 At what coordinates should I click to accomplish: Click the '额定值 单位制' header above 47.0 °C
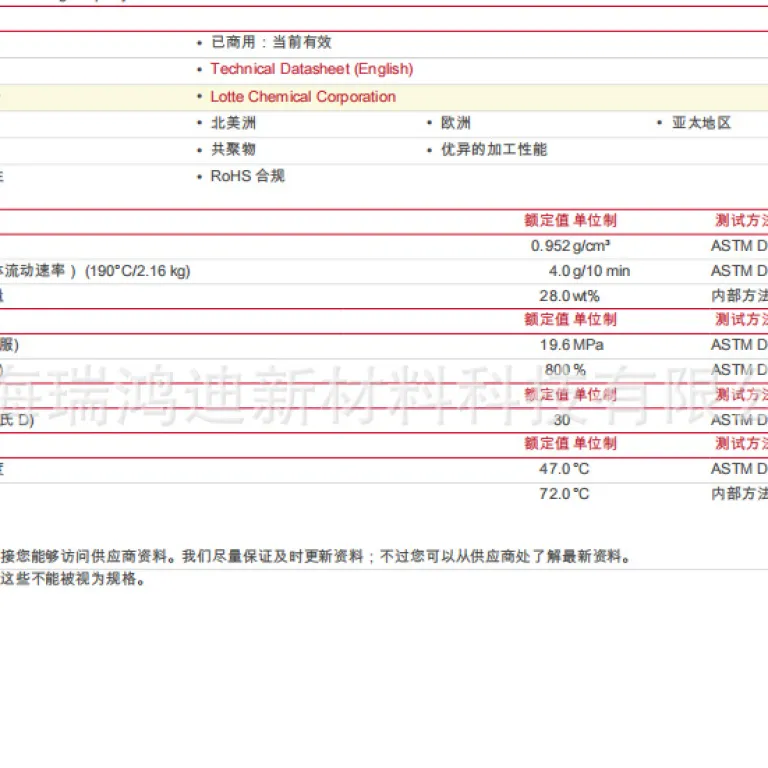coord(571,443)
